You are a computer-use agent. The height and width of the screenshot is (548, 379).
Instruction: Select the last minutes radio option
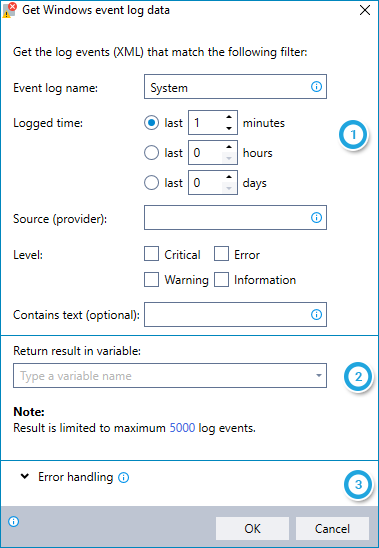[x=151, y=123]
